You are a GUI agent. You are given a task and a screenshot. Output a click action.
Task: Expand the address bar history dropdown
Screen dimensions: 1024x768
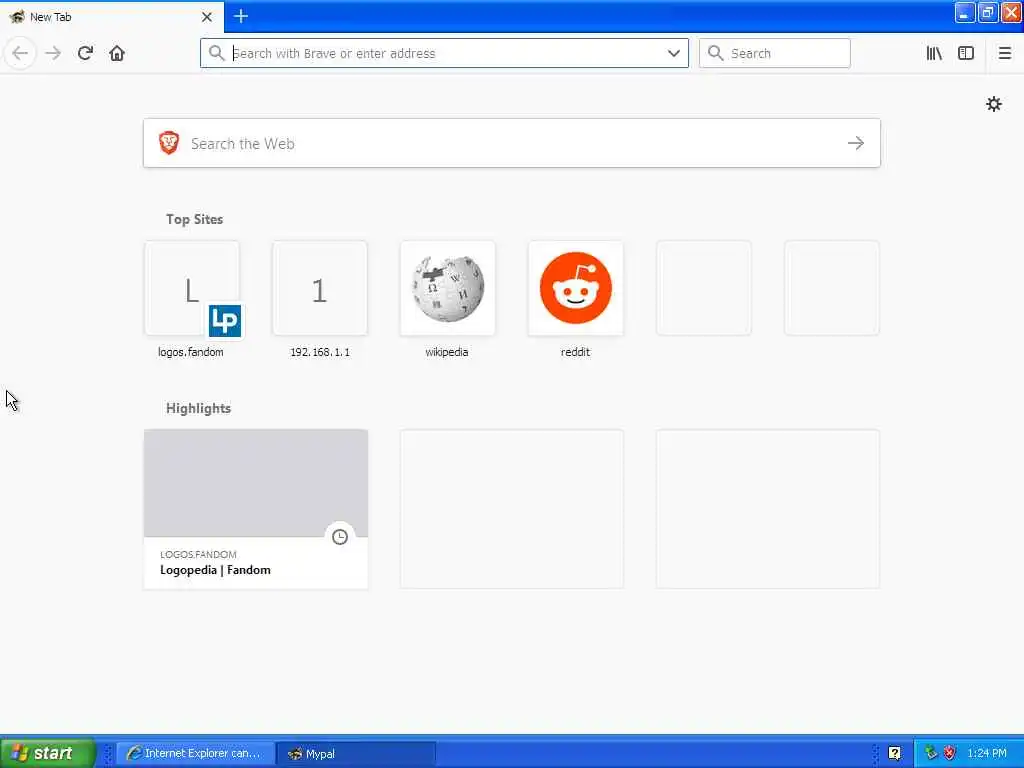(673, 53)
